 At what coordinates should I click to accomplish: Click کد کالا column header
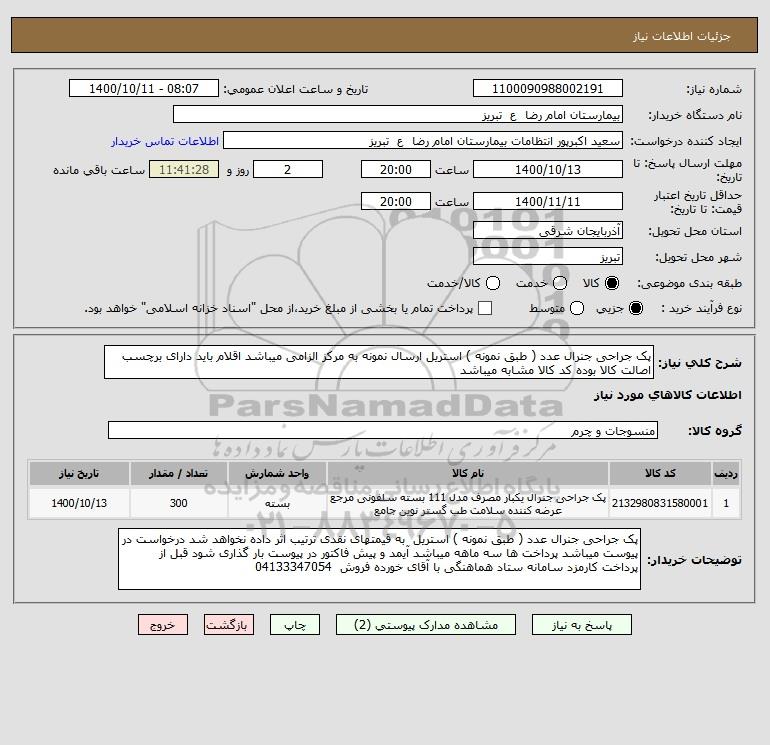(660, 473)
